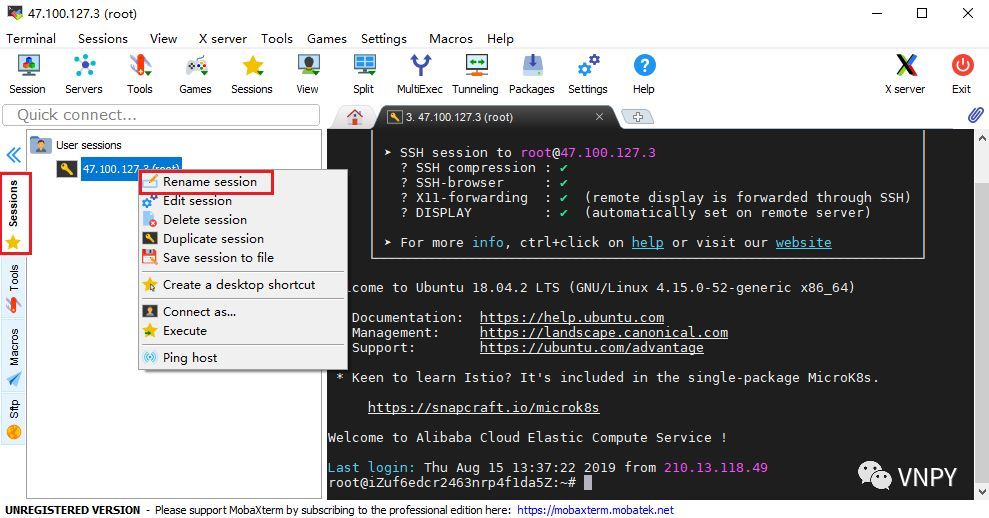Open the mobaxterm.mobatek.net link
The image size is (989, 518).
595,510
